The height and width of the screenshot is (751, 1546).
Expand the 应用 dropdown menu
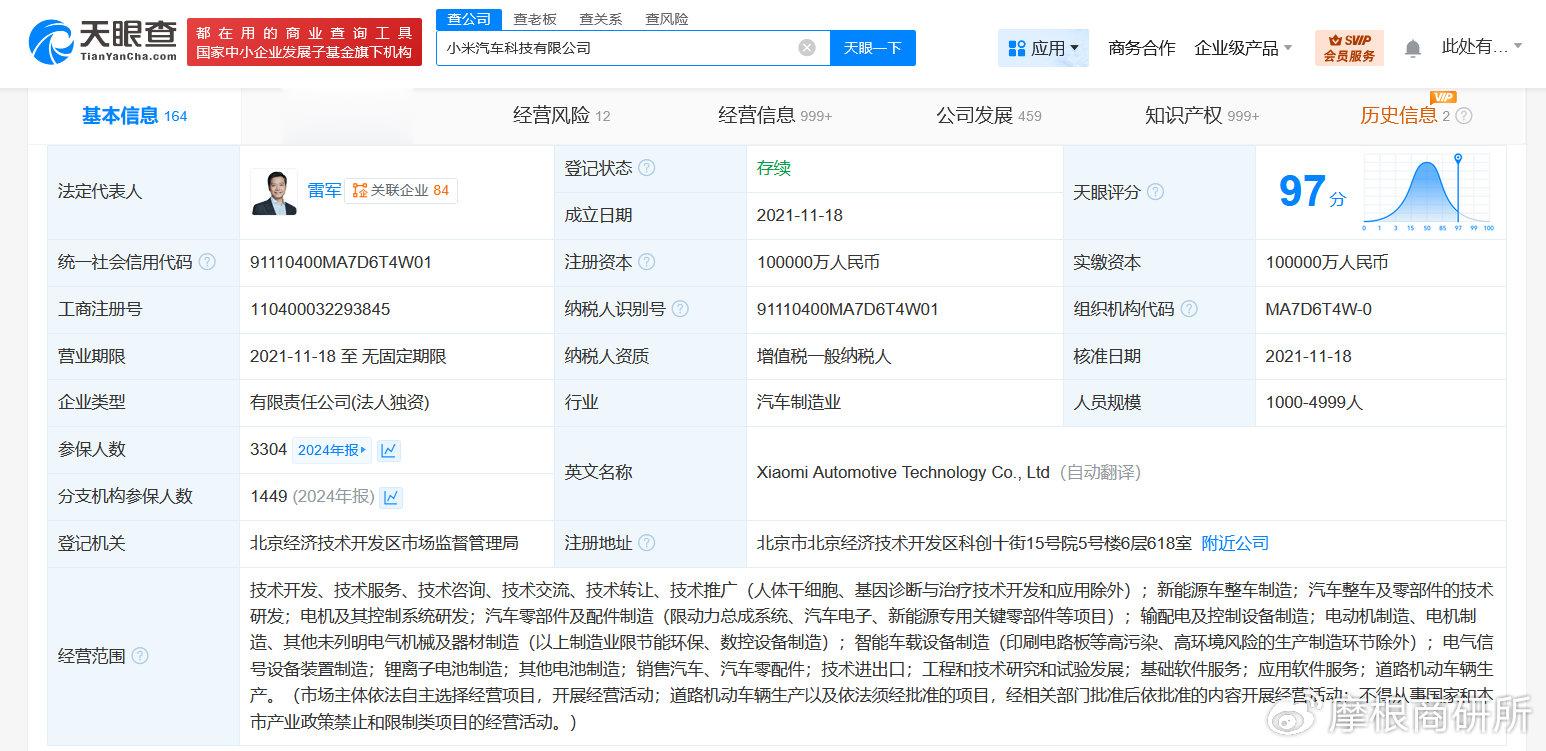click(x=1044, y=48)
